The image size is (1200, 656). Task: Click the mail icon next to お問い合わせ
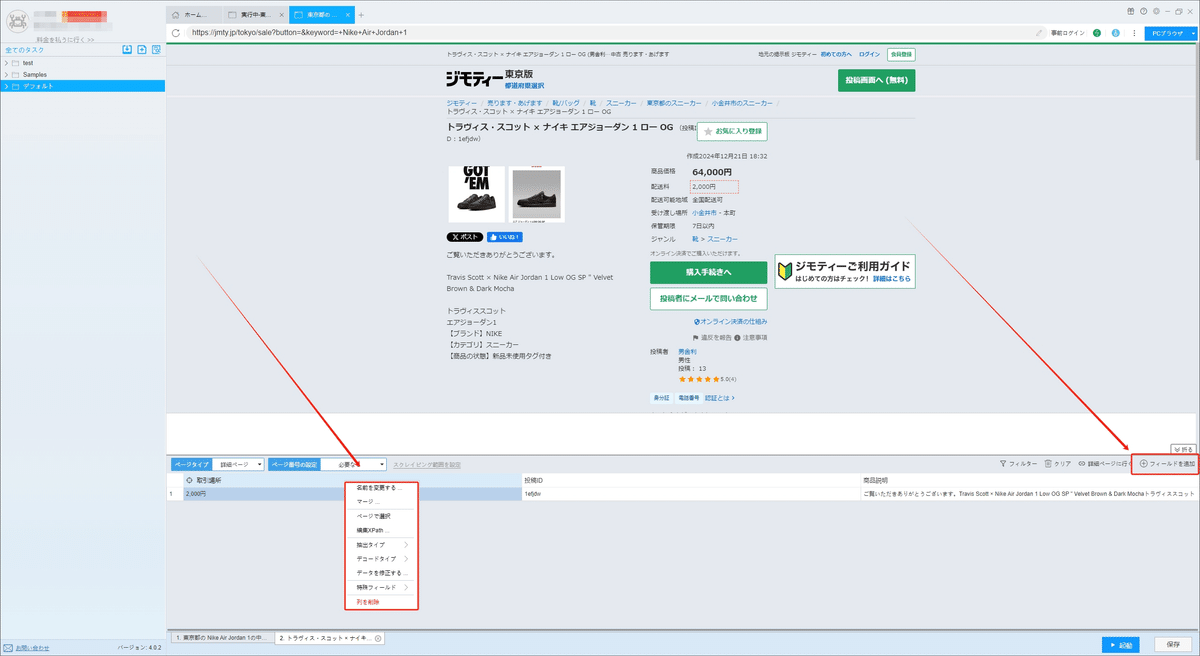tap(8, 648)
